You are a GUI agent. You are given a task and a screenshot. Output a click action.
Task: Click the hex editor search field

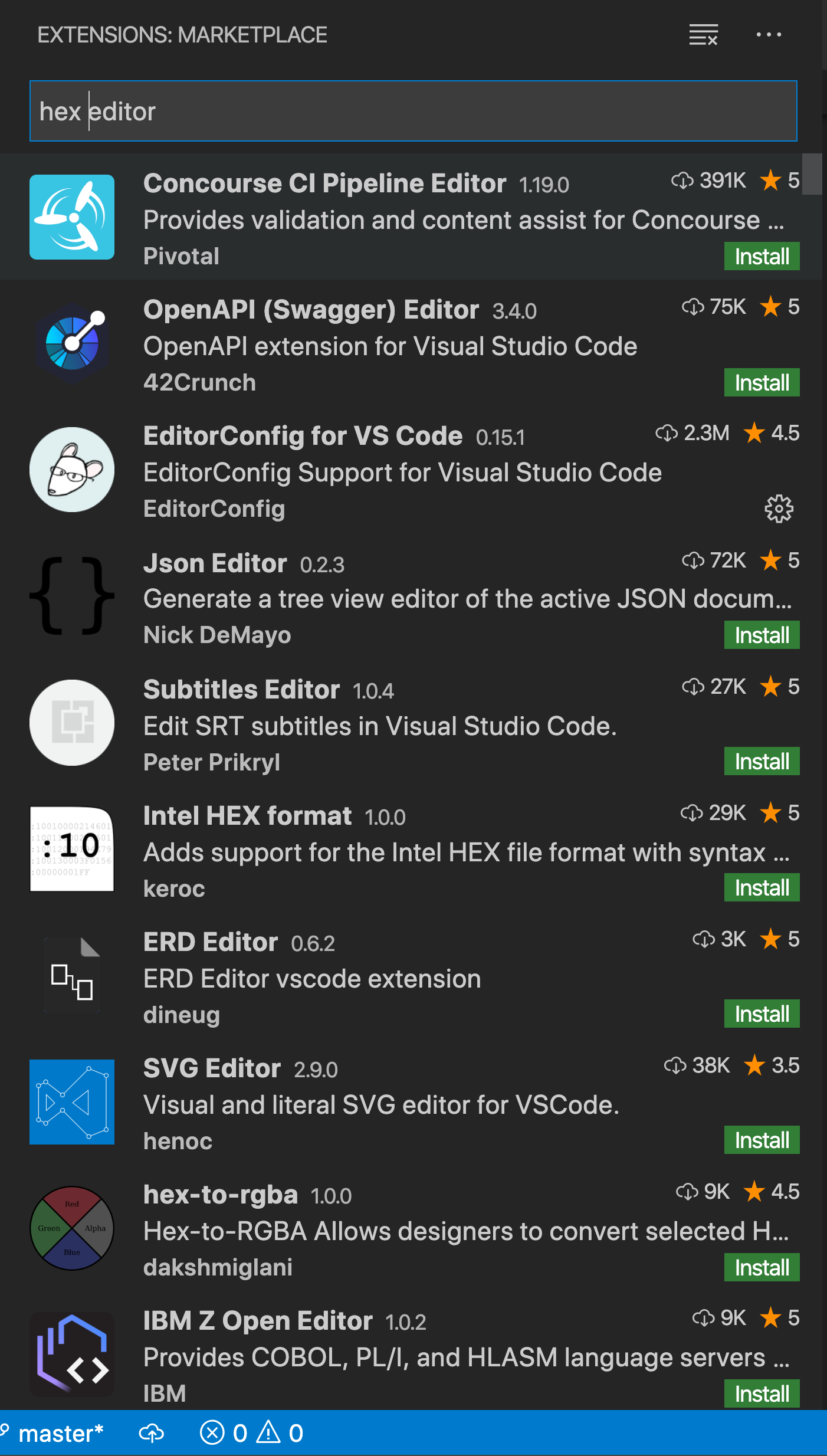click(413, 111)
